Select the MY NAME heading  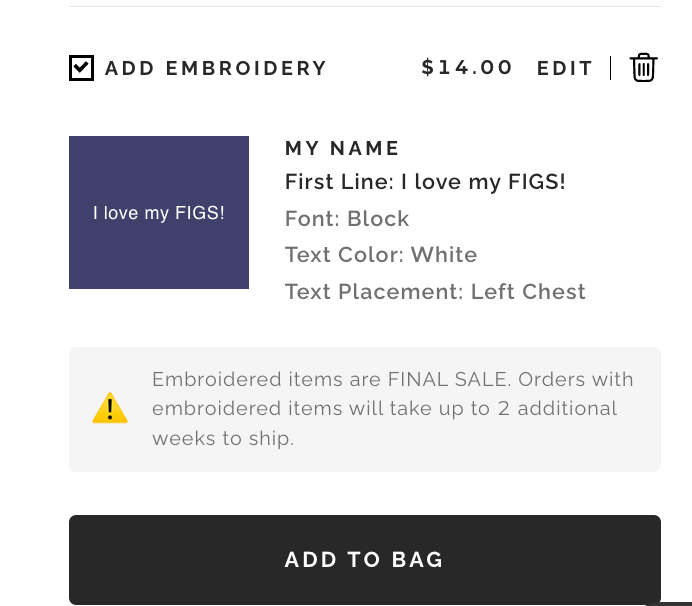click(342, 149)
